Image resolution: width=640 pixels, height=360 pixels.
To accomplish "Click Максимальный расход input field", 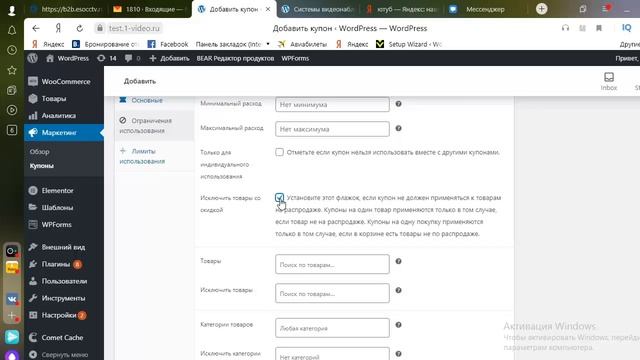I will pos(332,129).
